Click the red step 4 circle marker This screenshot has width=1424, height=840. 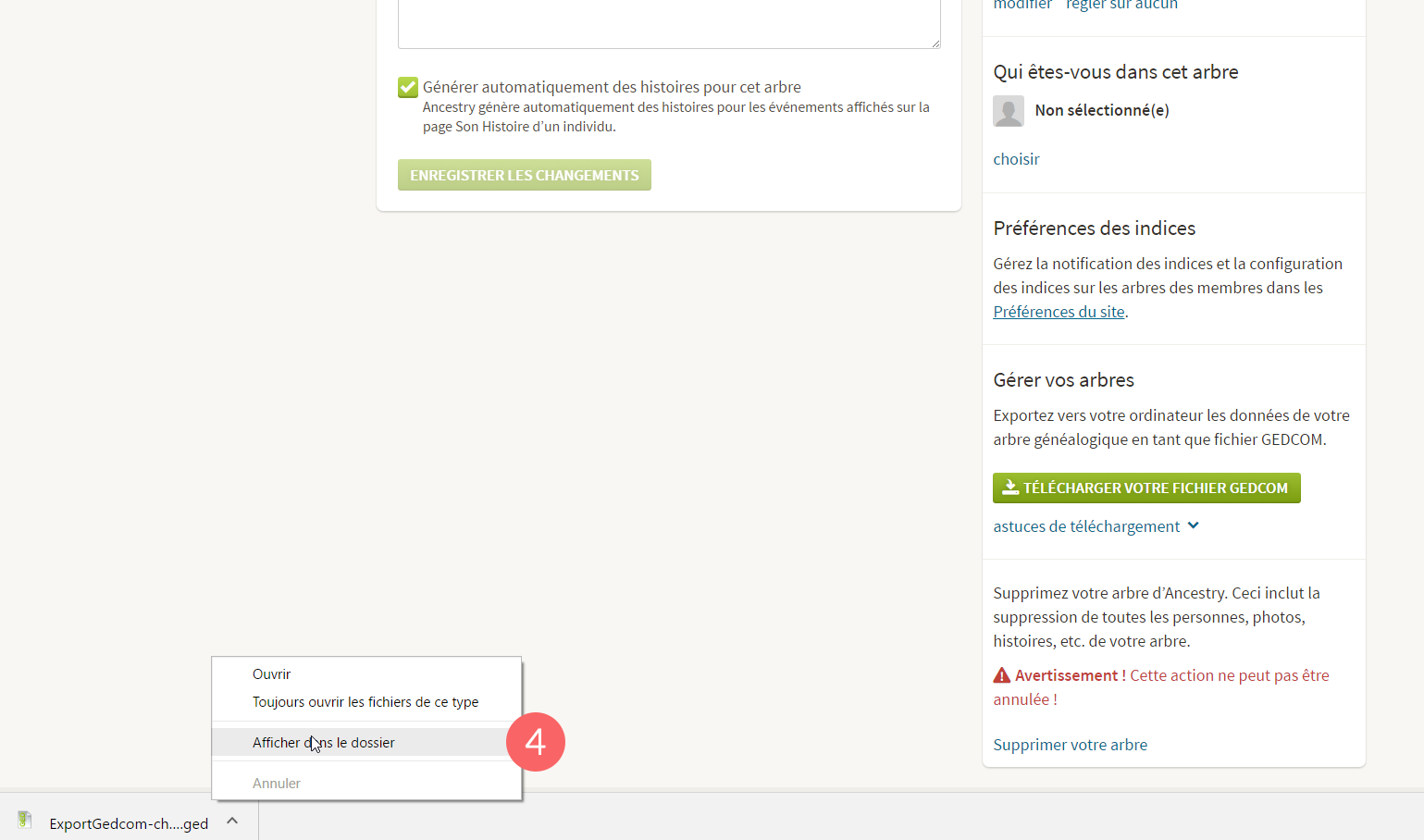point(536,742)
